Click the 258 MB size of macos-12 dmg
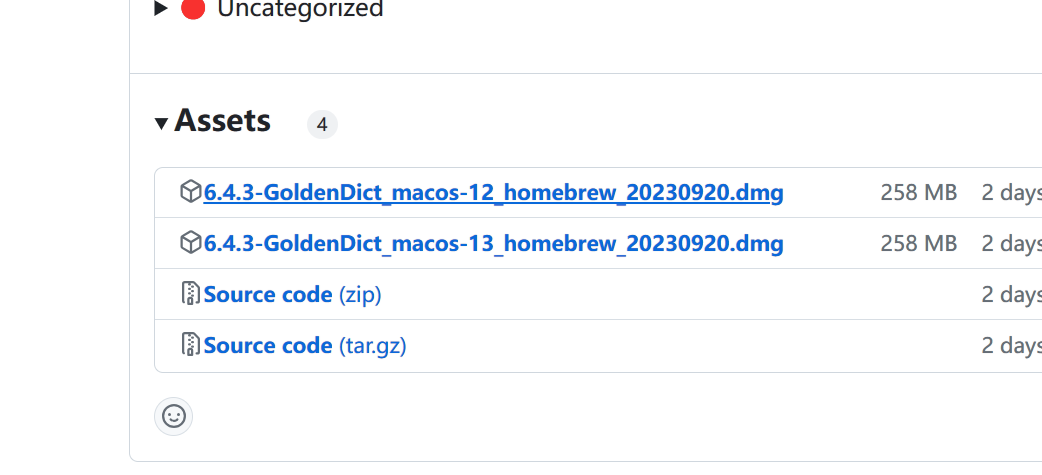The image size is (1042, 475). click(918, 193)
